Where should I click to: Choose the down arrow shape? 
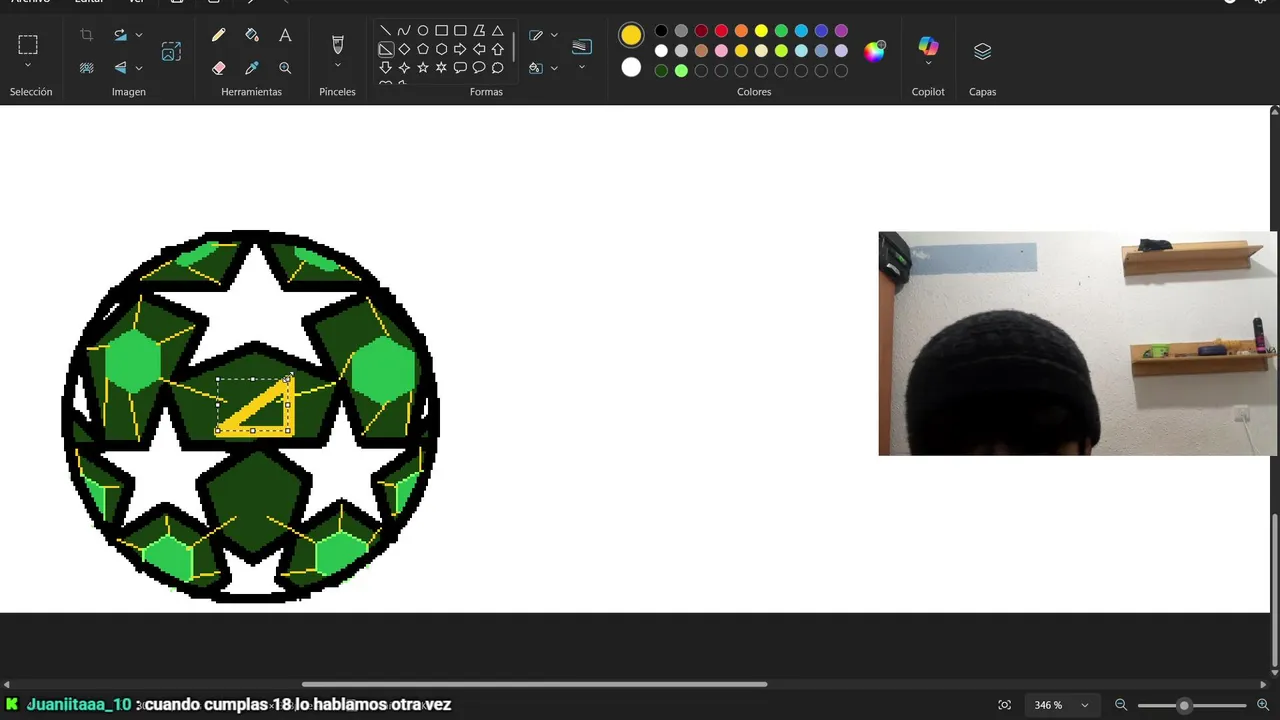coord(385,68)
